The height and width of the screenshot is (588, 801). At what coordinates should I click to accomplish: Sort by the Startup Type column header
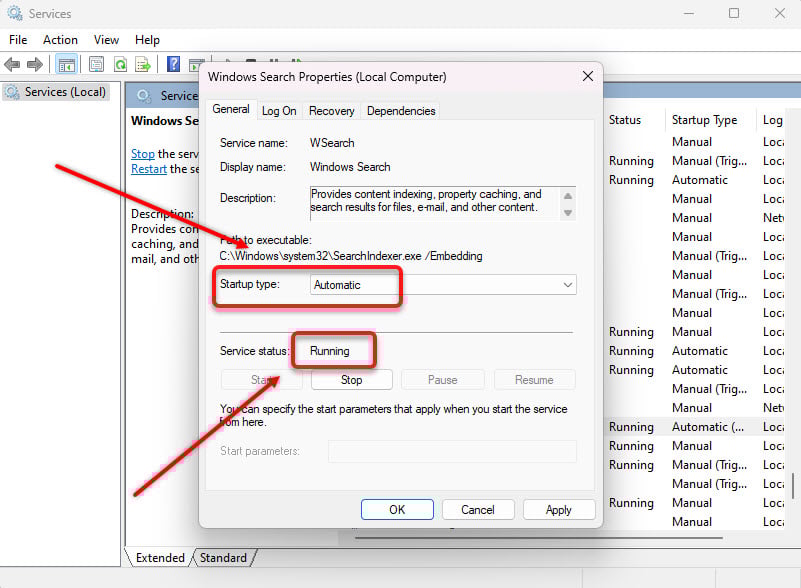tap(704, 120)
